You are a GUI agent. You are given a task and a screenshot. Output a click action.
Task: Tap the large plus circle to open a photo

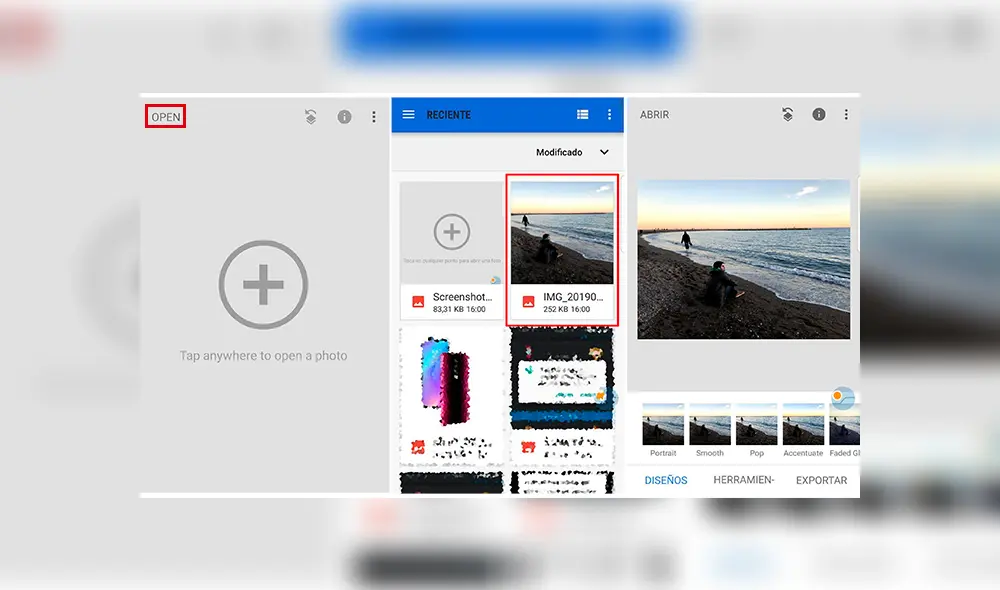pyautogui.click(x=263, y=285)
